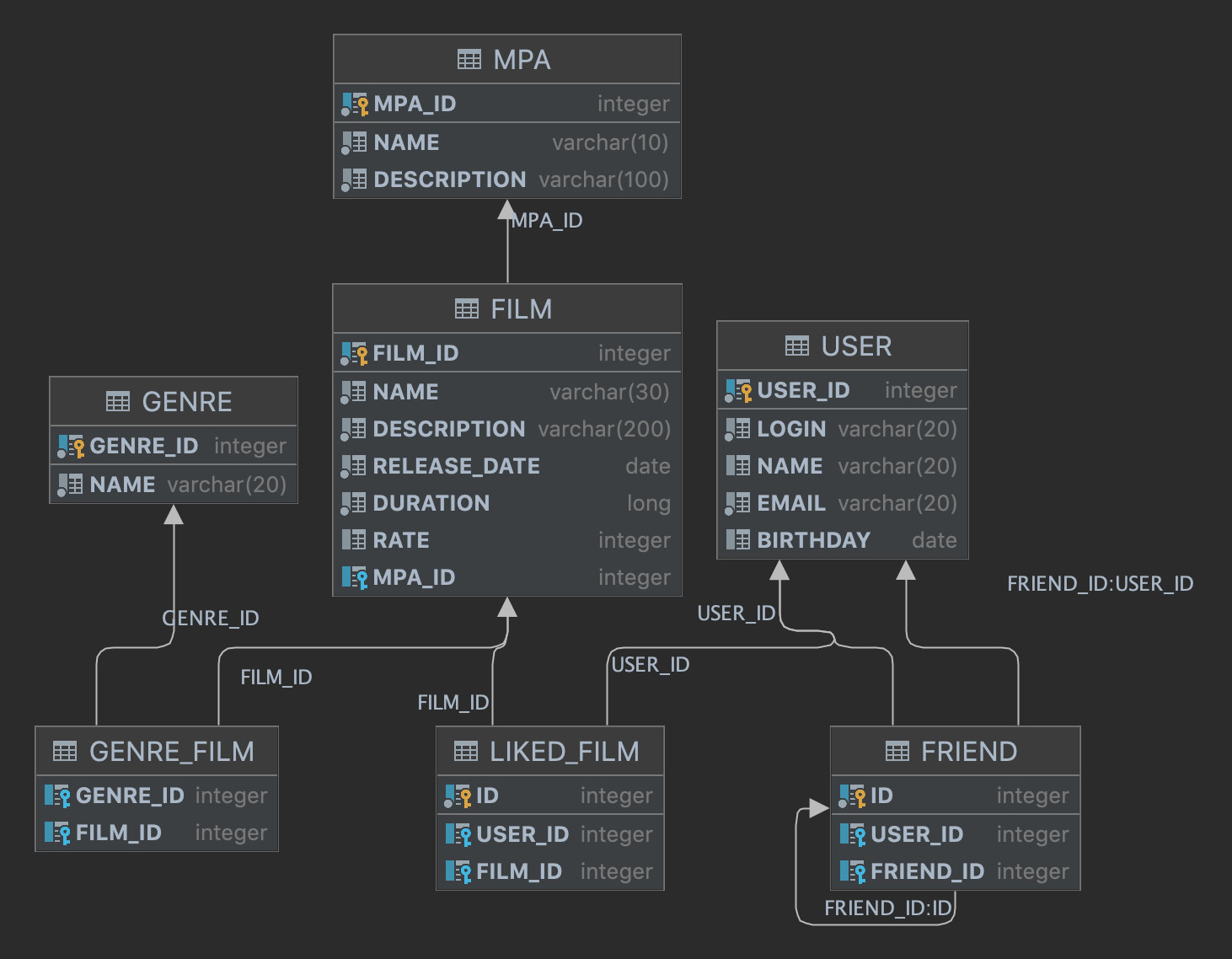Click the FRIEND_ID:USER_ID relationship label
This screenshot has height=959, width=1232.
(1101, 584)
